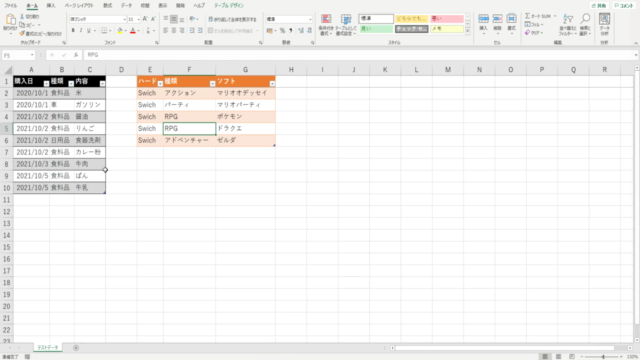The image size is (640, 360).
Task: Open filter dropdown for 購入日 column
Action: (46, 84)
